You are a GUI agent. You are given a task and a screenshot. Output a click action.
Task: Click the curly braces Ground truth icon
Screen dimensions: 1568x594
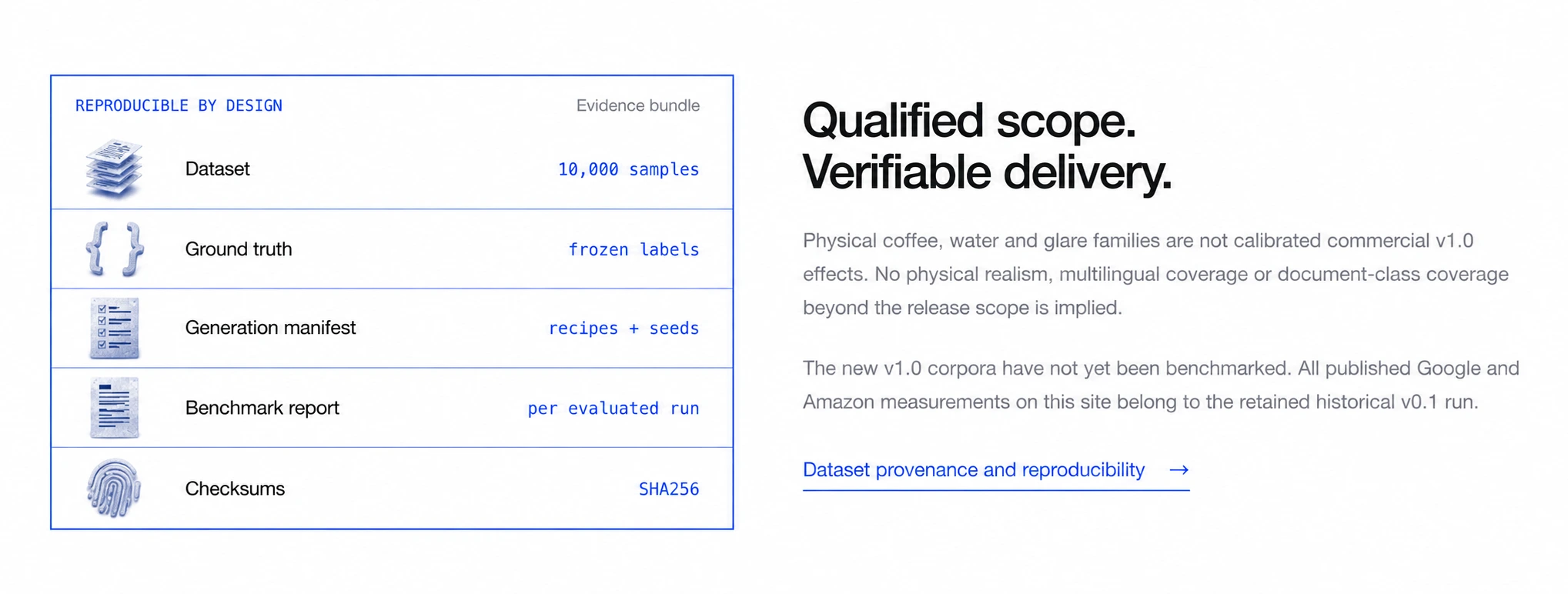tap(114, 249)
